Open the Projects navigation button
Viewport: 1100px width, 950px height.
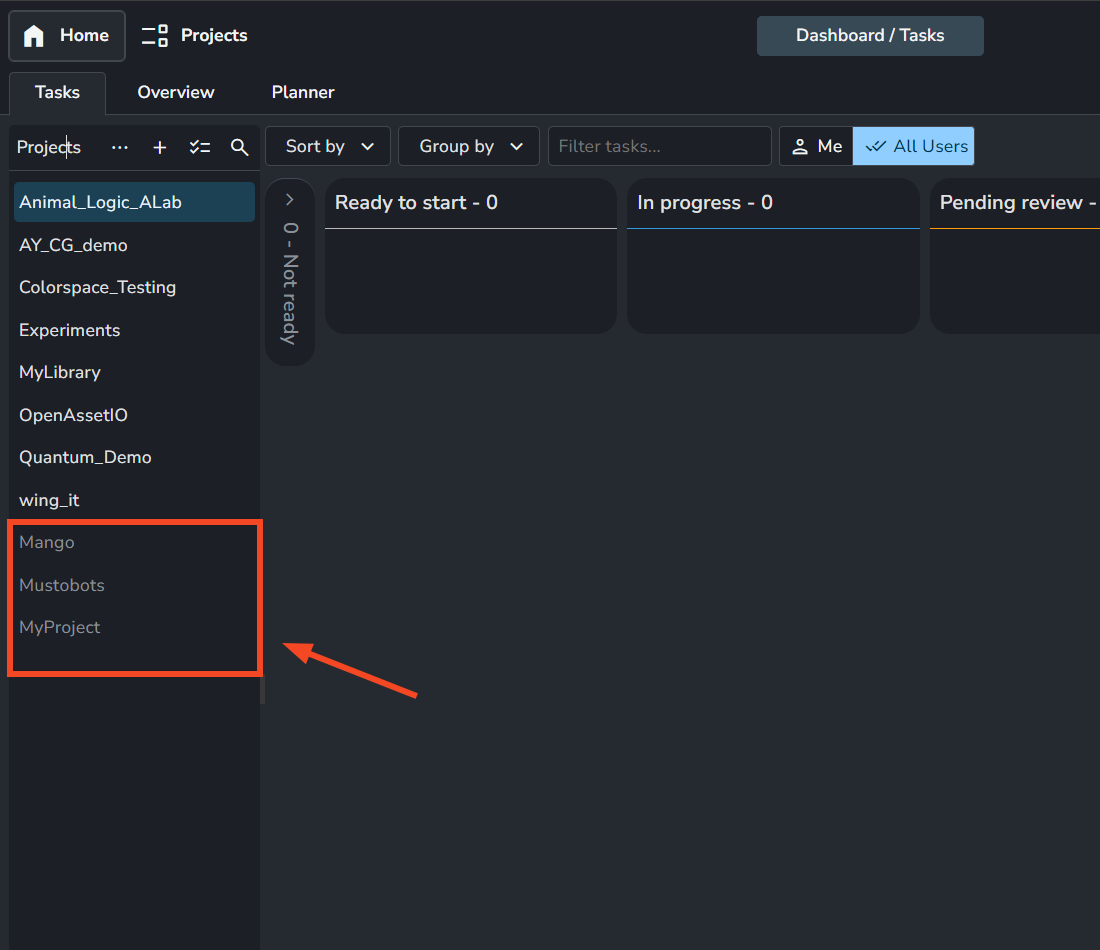pyautogui.click(x=194, y=36)
